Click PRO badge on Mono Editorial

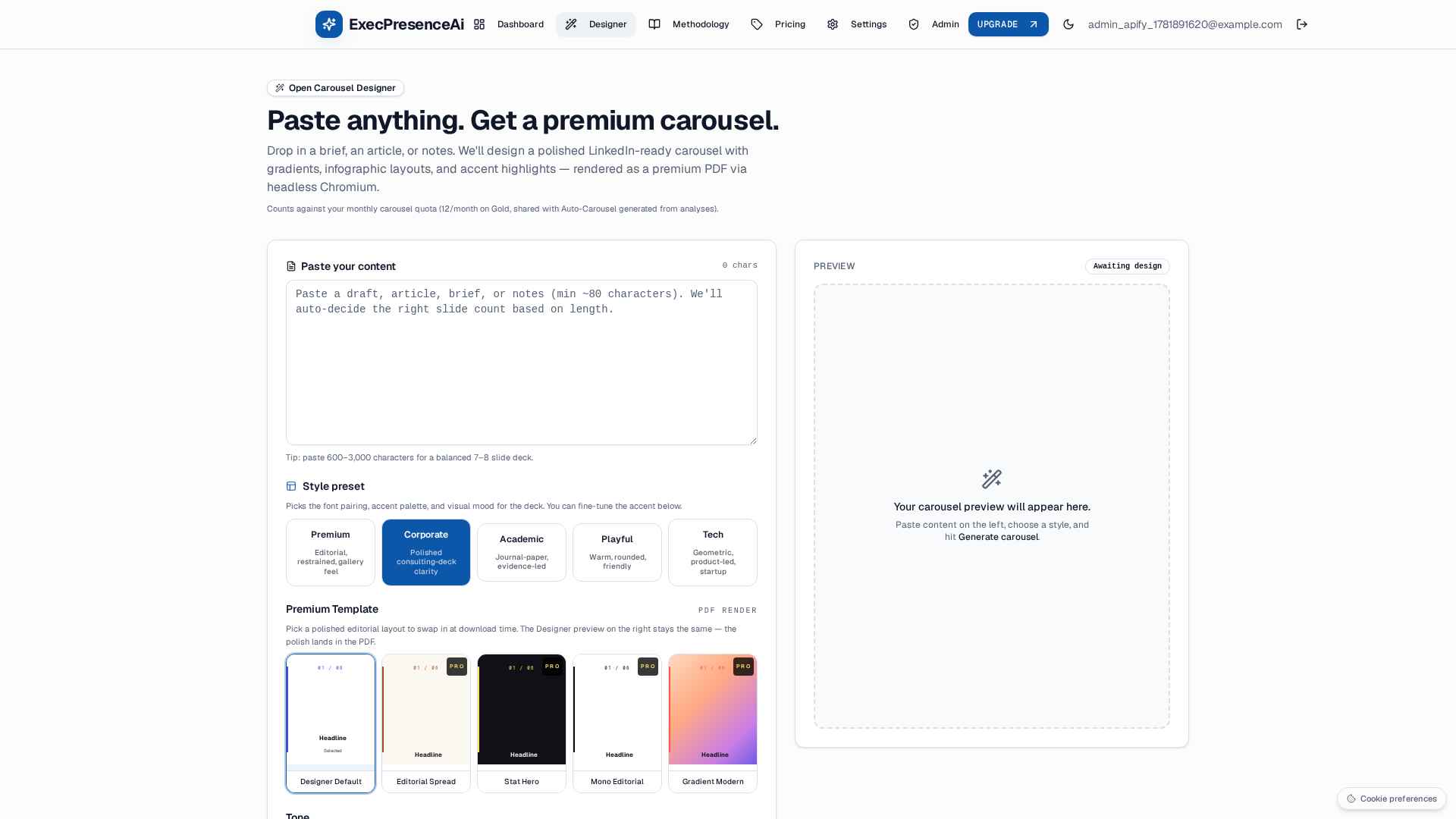click(x=648, y=667)
